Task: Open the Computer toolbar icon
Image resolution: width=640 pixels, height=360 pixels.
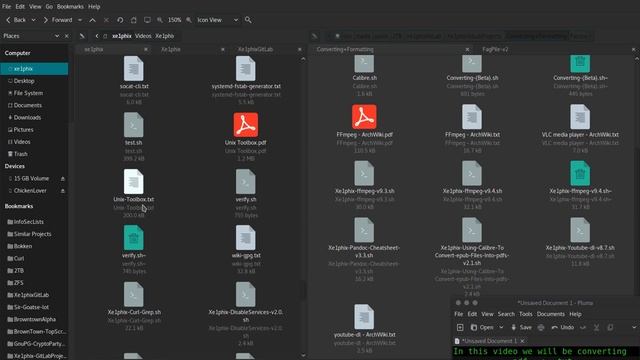Action: [x=147, y=20]
